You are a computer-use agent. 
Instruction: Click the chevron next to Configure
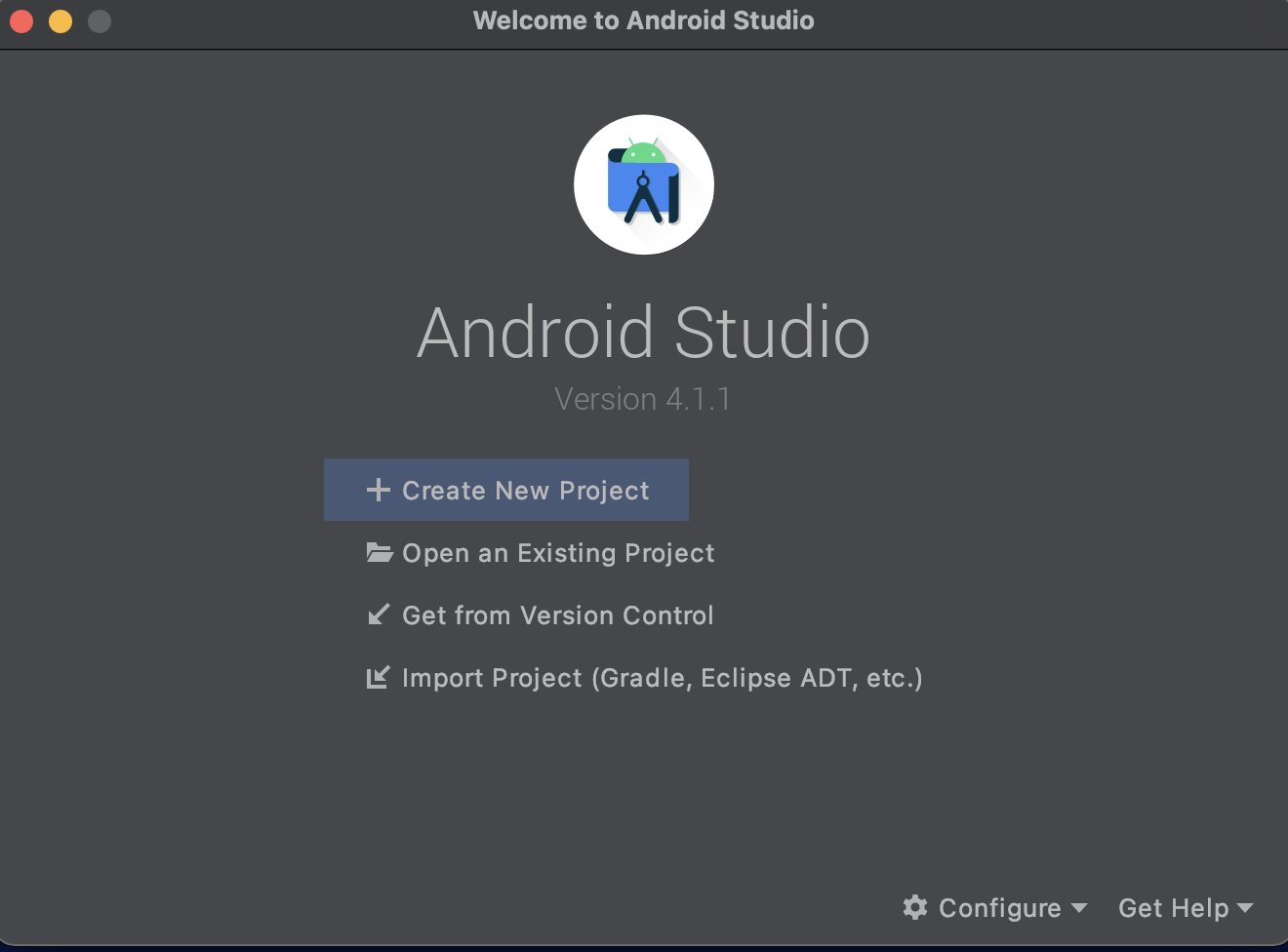[x=1079, y=909]
